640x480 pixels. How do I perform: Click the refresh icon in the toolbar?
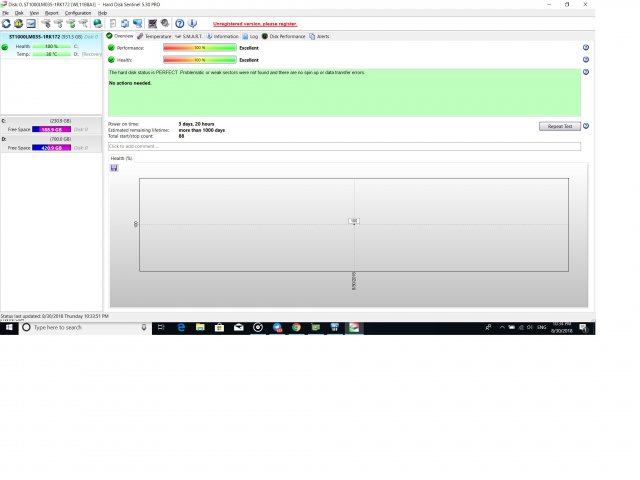click(x=6, y=23)
